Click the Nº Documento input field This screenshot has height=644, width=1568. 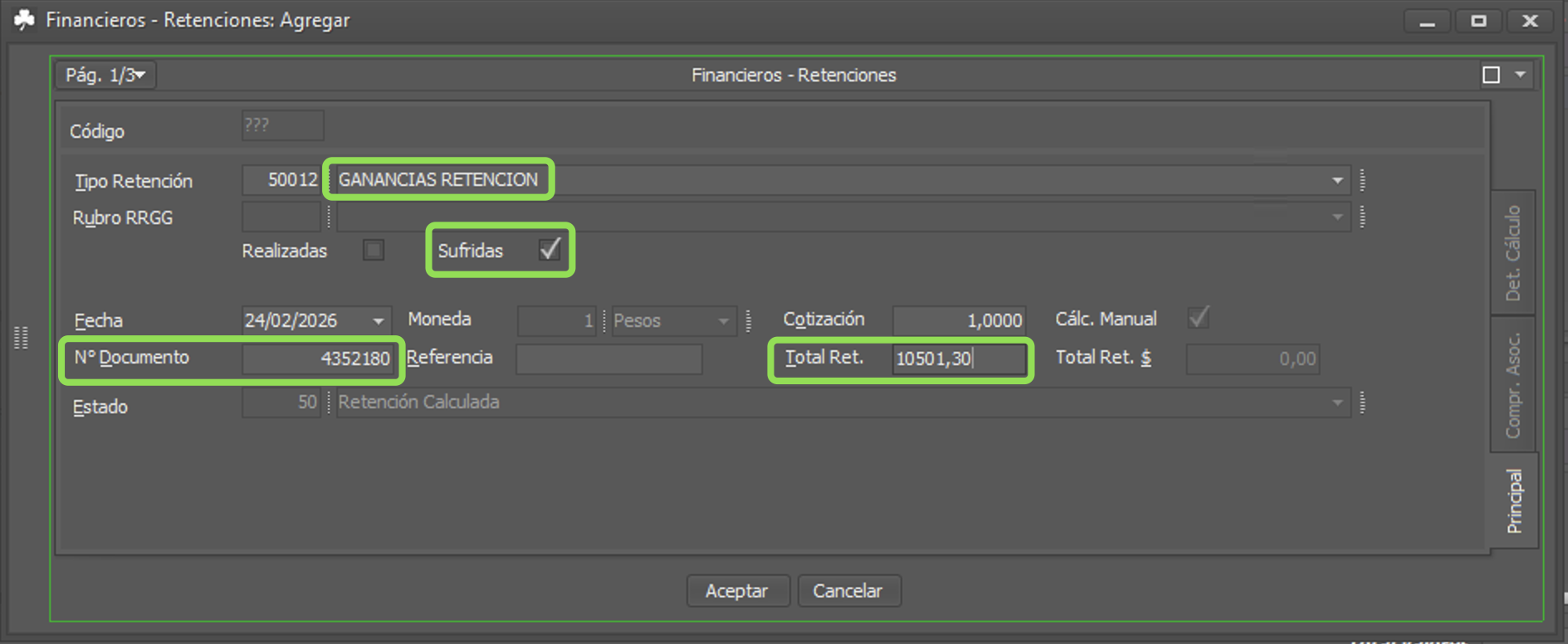pos(318,359)
